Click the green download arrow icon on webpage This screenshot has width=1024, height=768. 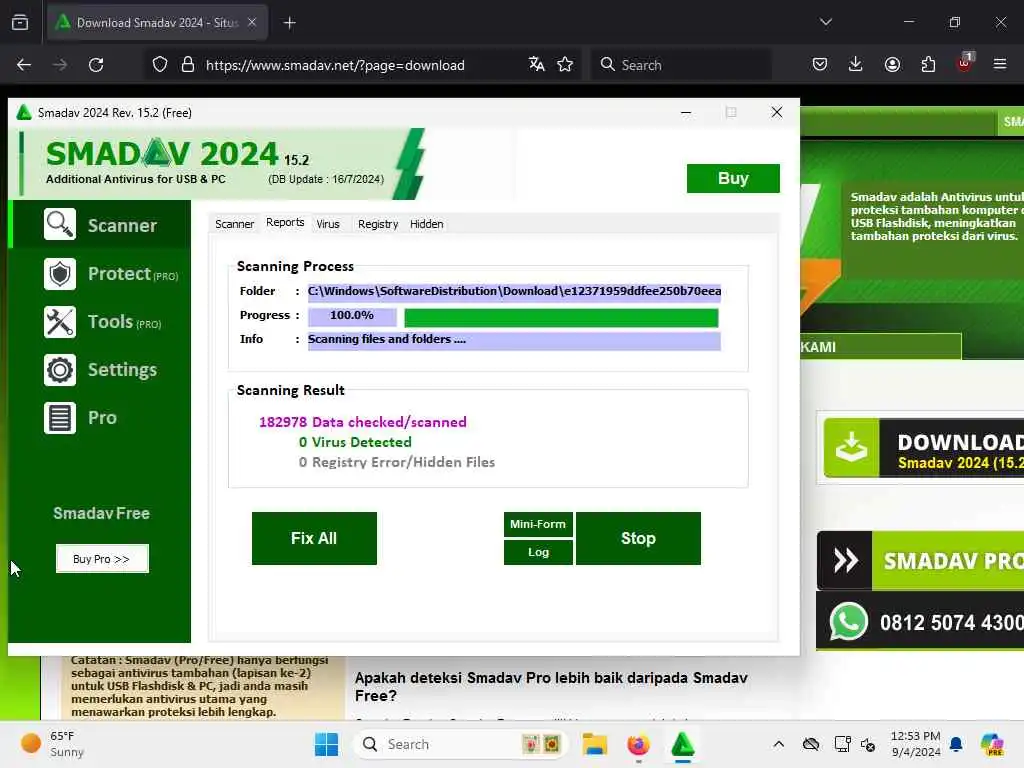852,448
